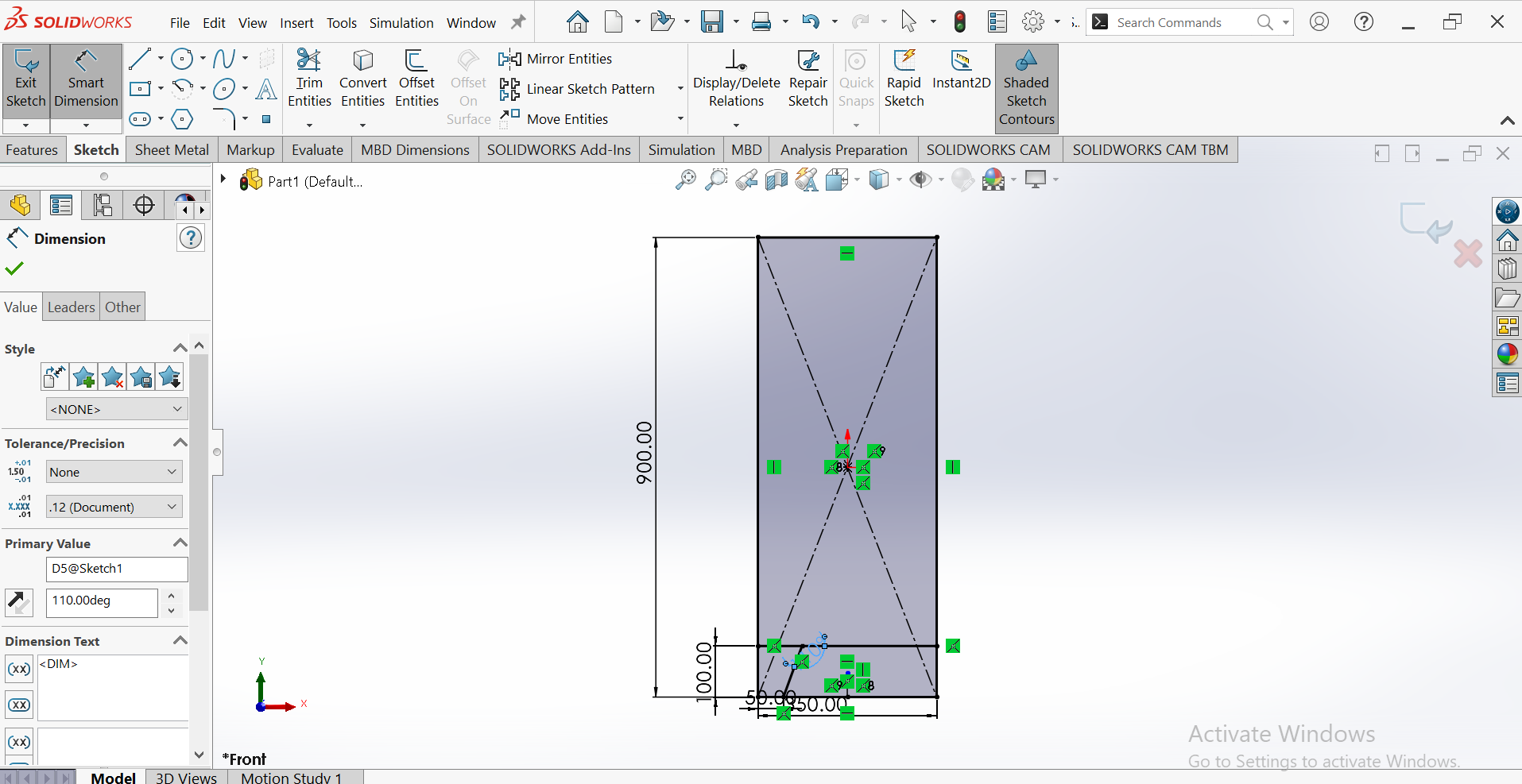Screen dimensions: 1522x784
Task: Switch to the Evaluate tab
Action: tap(317, 150)
